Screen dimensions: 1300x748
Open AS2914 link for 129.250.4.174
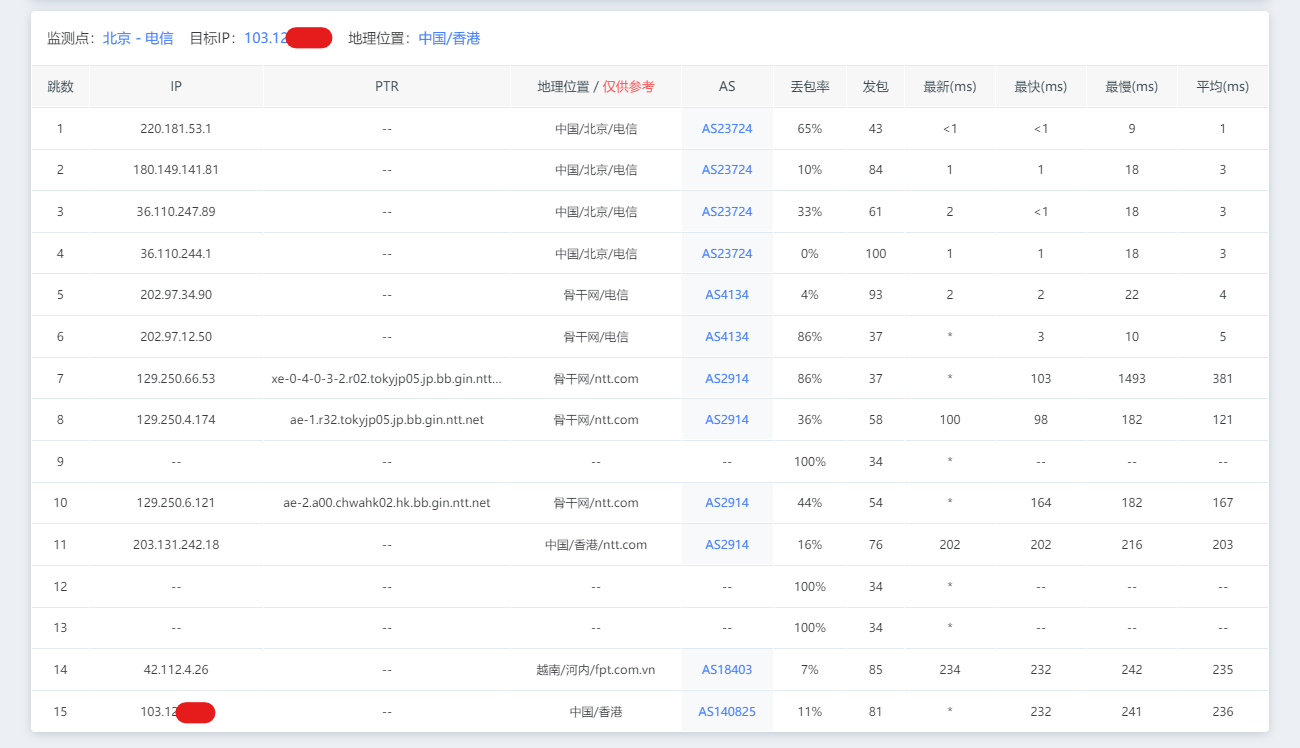[x=727, y=420]
